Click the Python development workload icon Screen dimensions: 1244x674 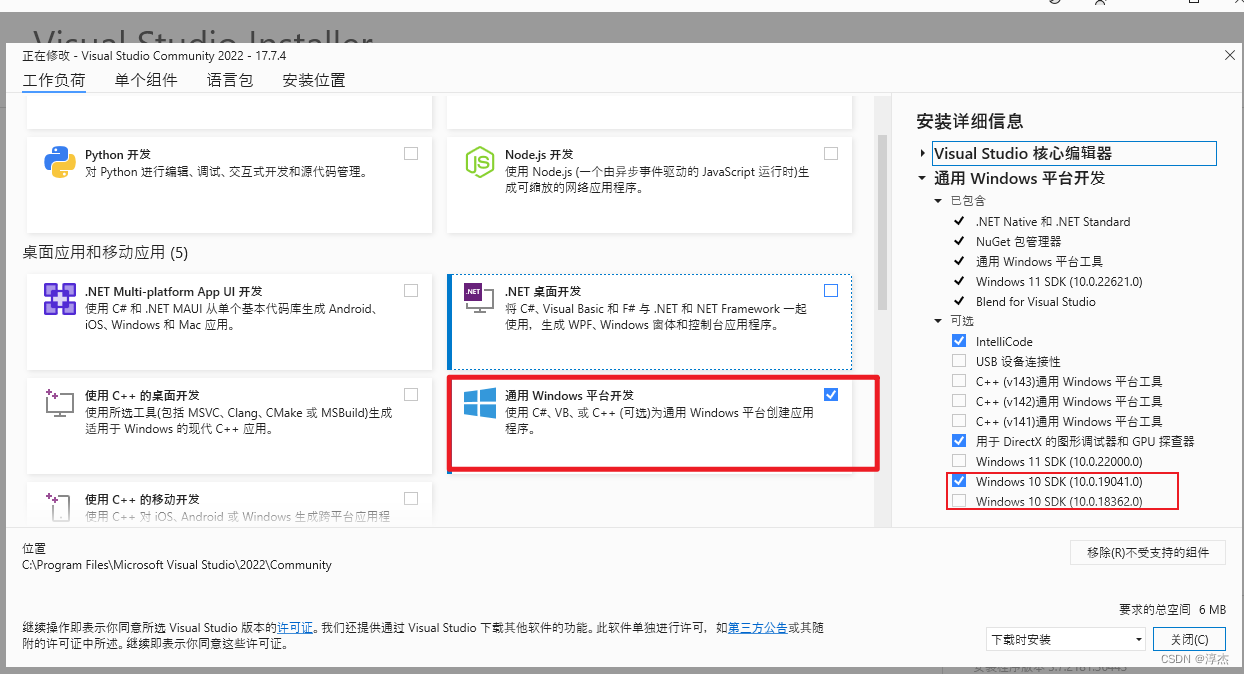tap(60, 162)
